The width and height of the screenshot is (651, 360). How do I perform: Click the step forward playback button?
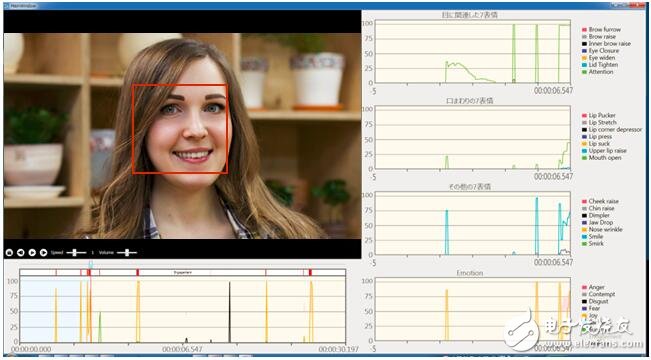coord(43,252)
